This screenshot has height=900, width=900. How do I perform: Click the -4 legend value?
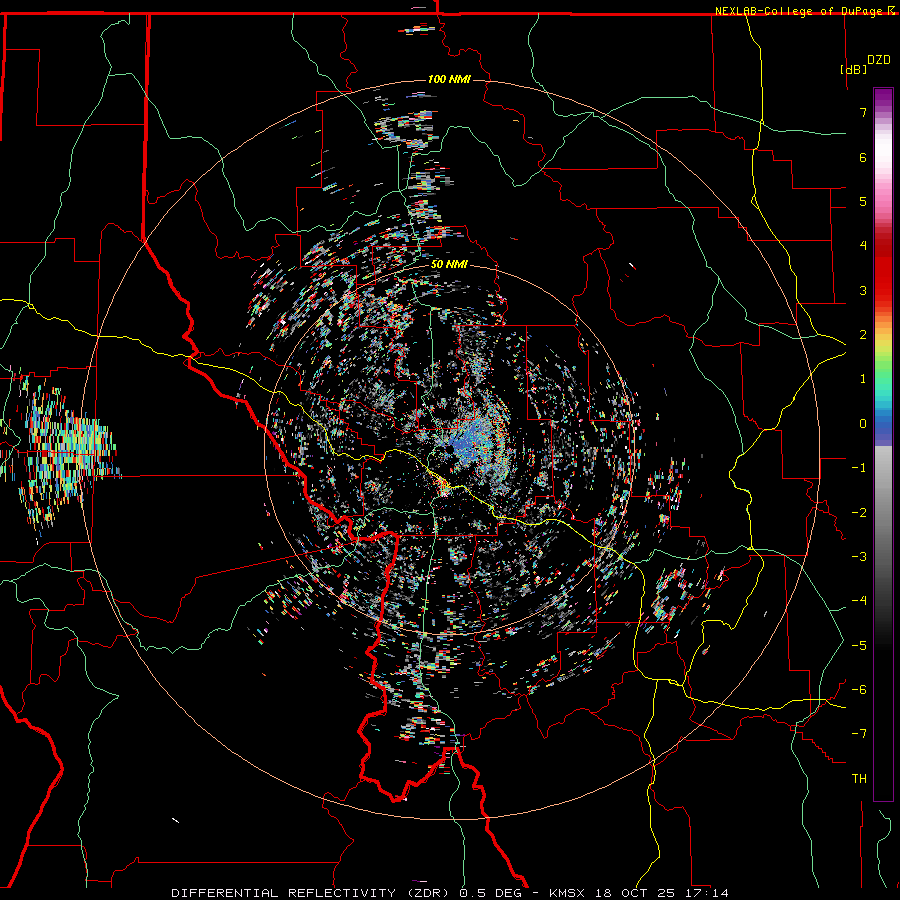[859, 601]
